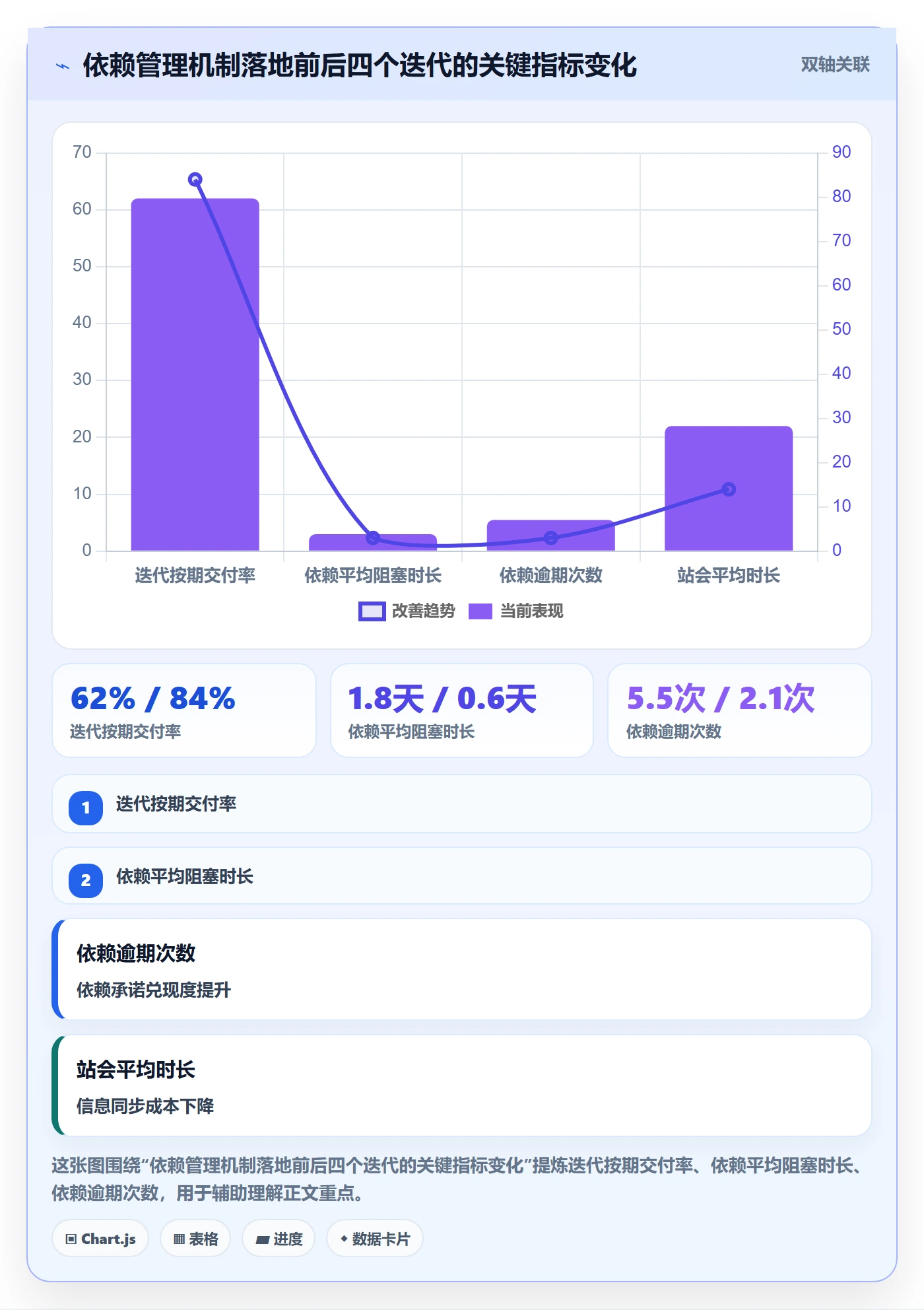Click the 双轴关联 label in header

tap(835, 65)
